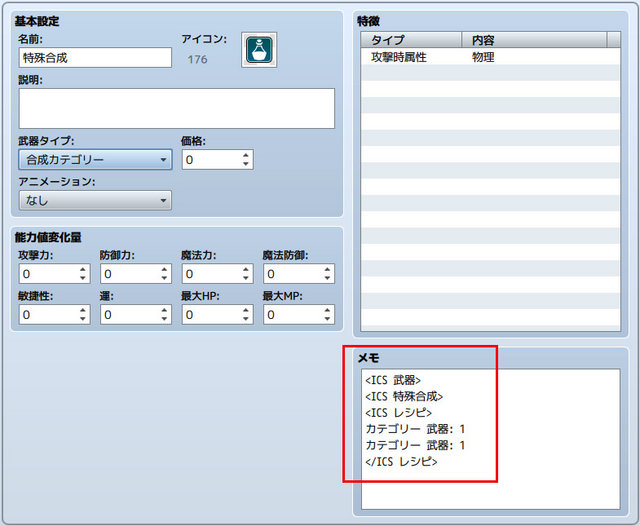Click the 敏捷性 value field
640x526 pixels.
[x=48, y=315]
